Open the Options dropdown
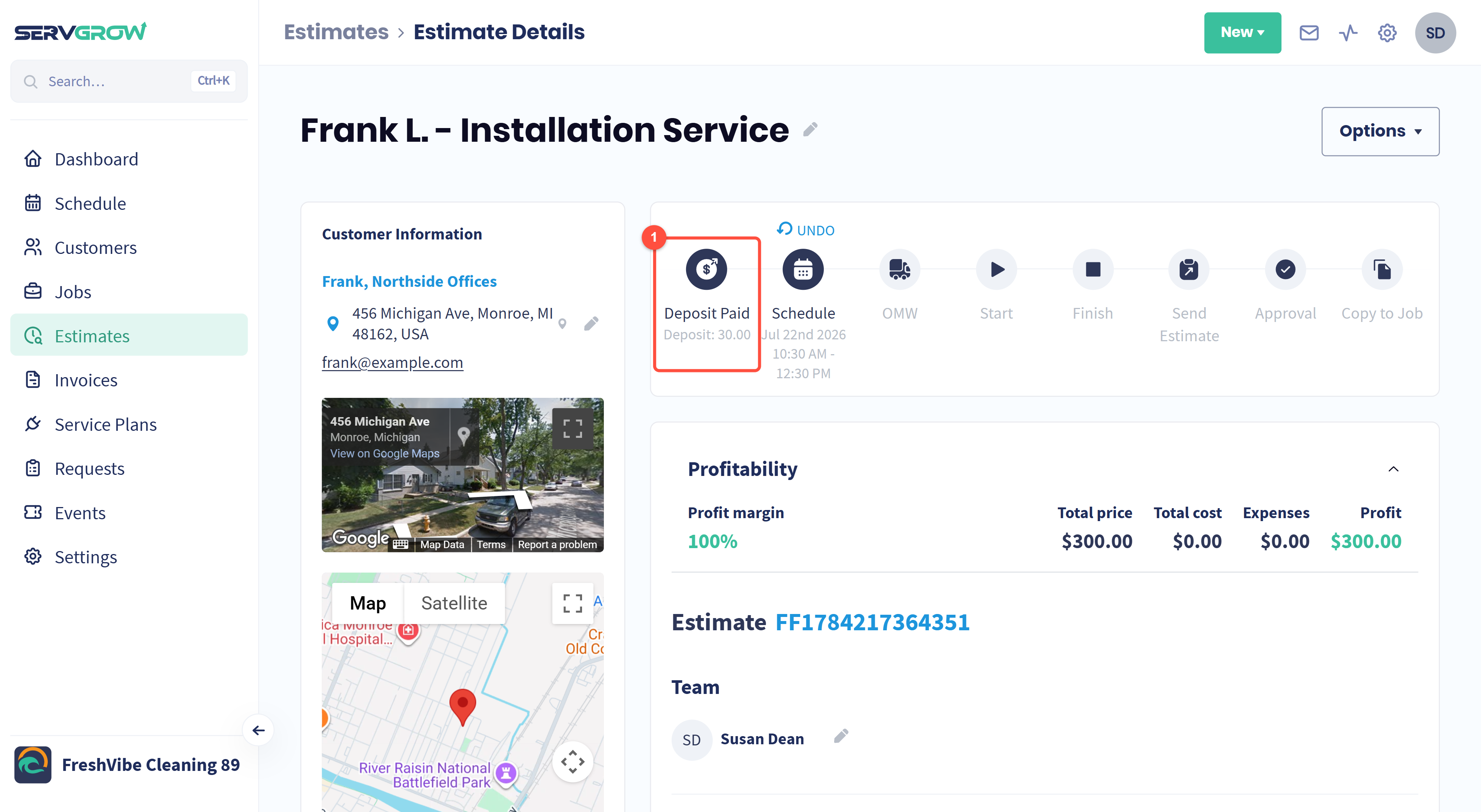The image size is (1481, 812). point(1380,131)
